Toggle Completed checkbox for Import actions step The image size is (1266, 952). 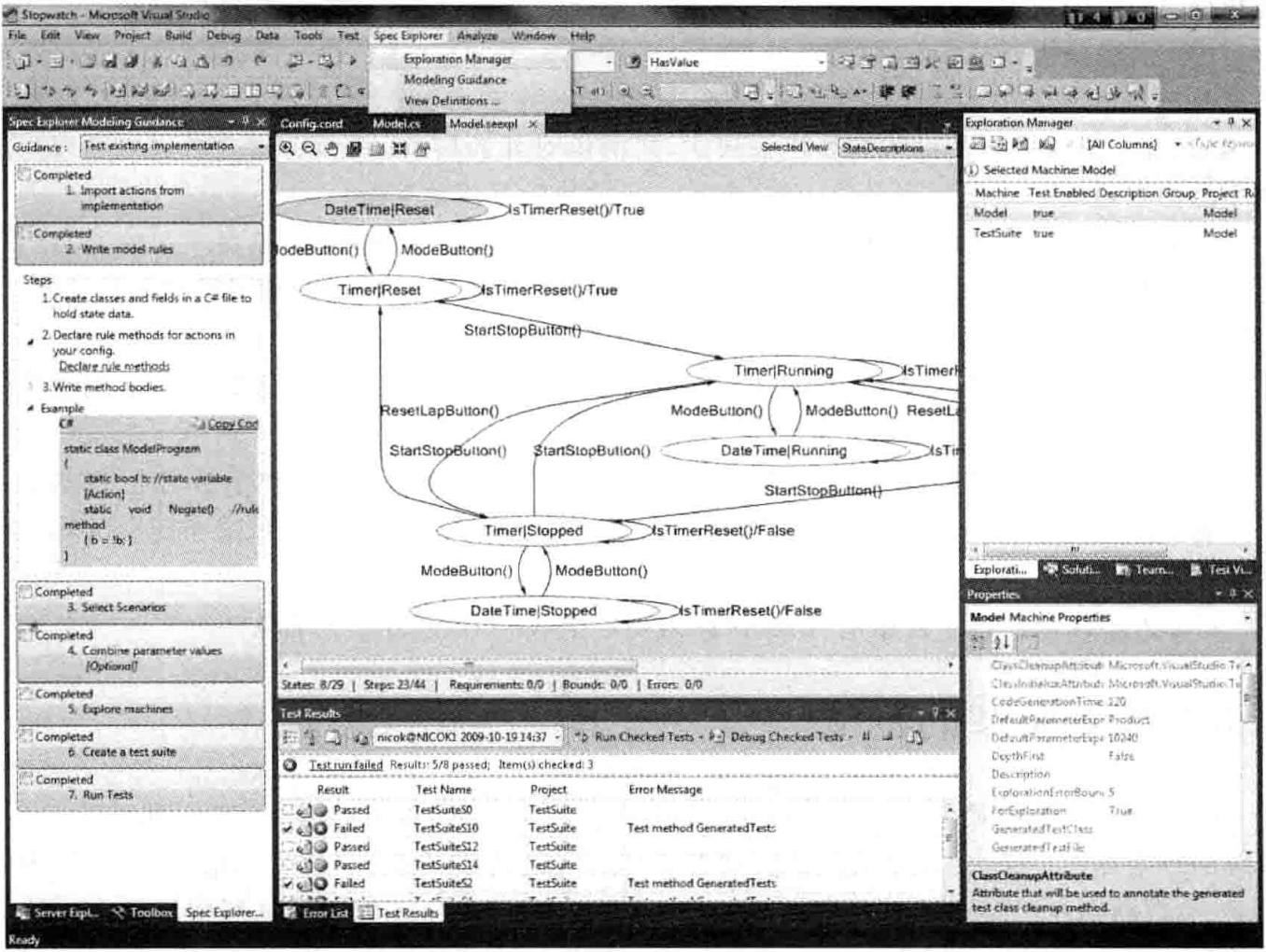pos(25,175)
